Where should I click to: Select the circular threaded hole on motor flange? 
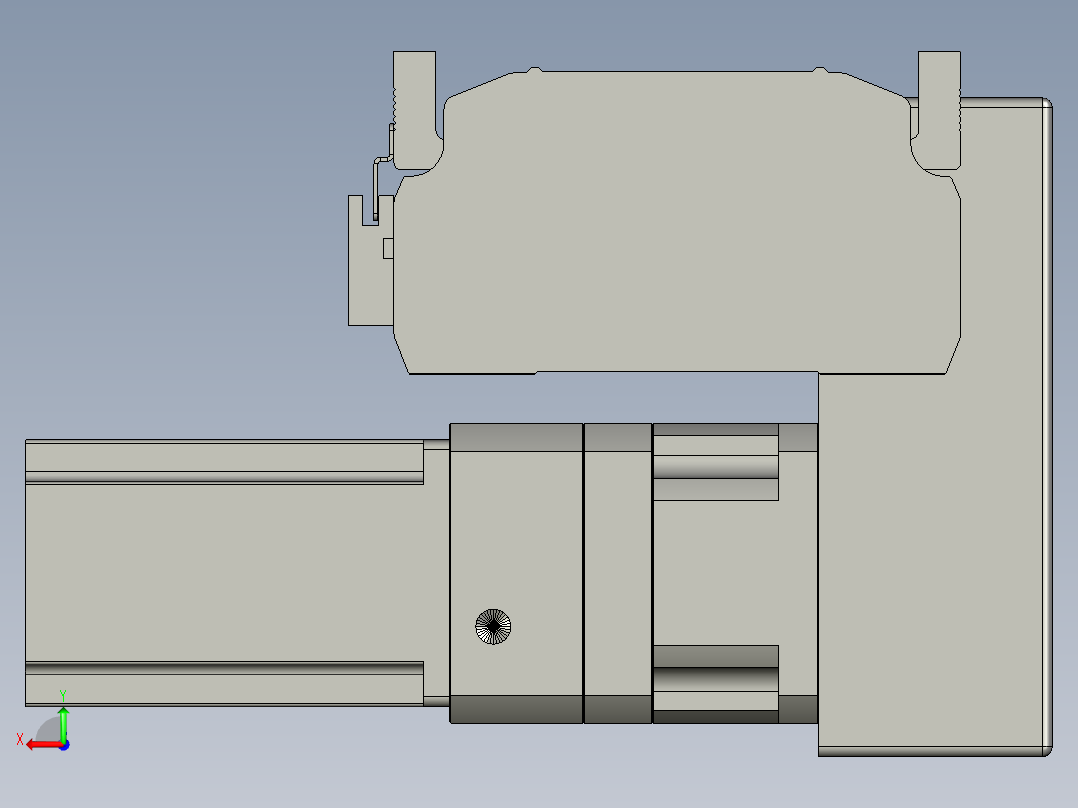point(492,627)
